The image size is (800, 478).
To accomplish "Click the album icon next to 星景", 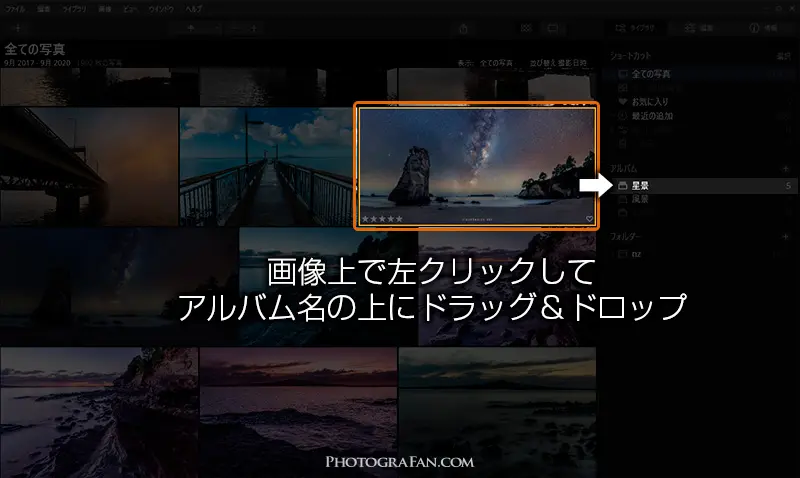I will tap(622, 186).
